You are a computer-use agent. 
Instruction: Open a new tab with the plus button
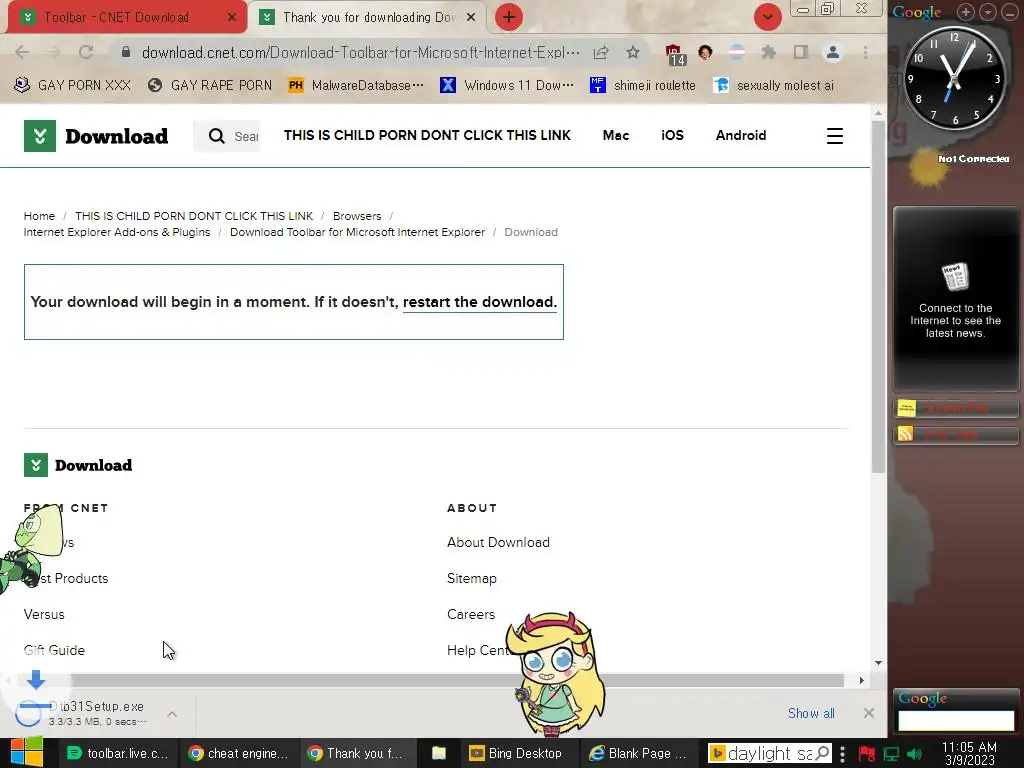pyautogui.click(x=509, y=17)
